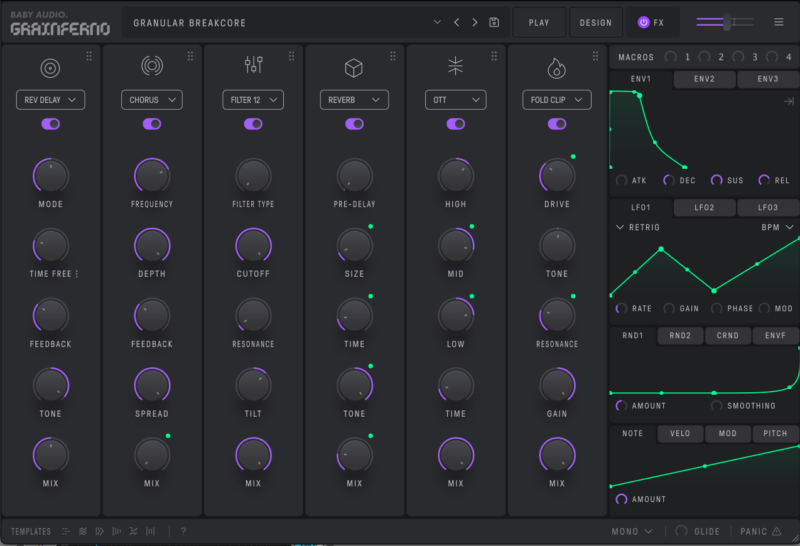Click the crossed-lines template icon

coord(133,531)
